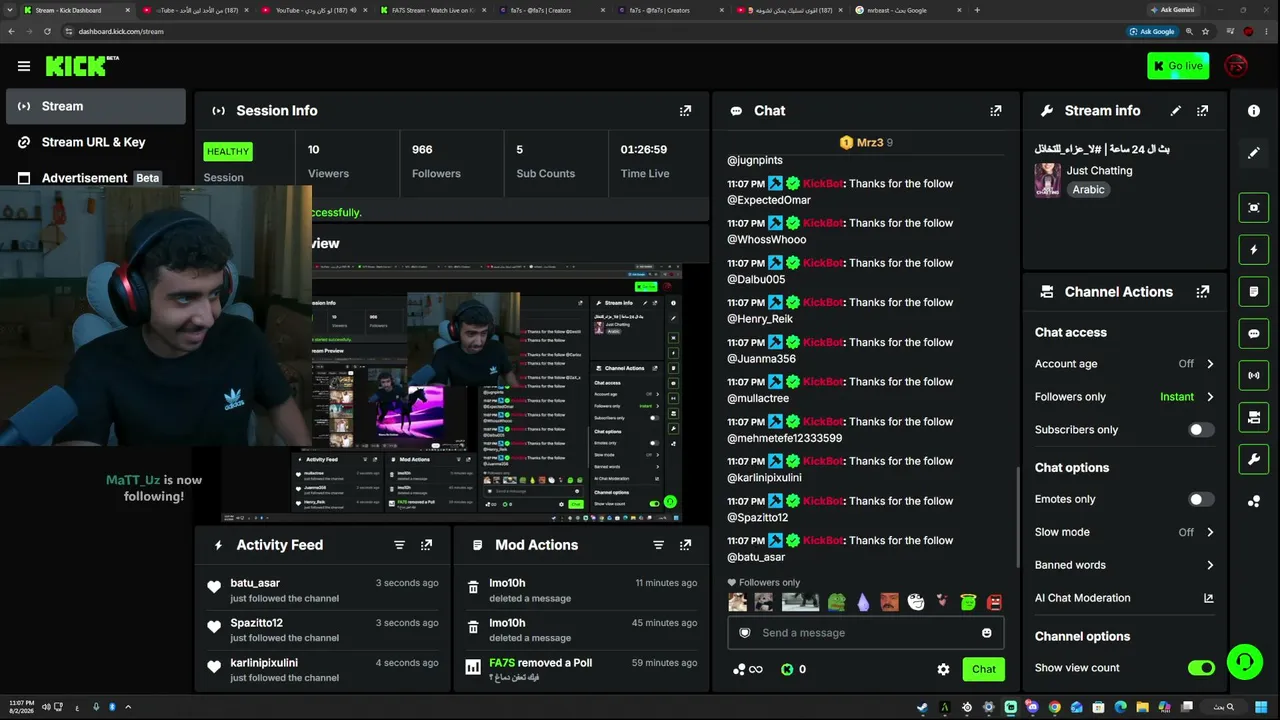Click the browser address bar URL

[121, 31]
